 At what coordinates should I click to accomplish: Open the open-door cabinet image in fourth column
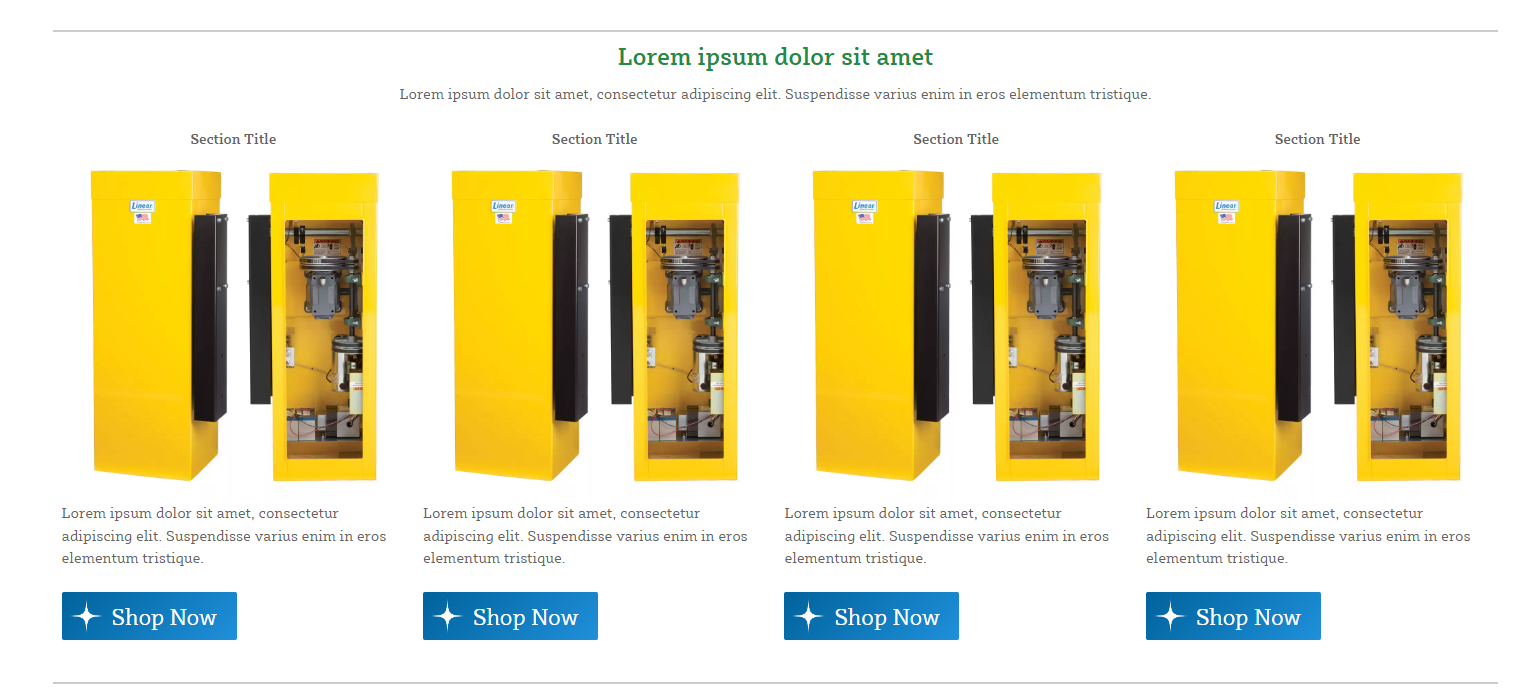coord(1398,326)
